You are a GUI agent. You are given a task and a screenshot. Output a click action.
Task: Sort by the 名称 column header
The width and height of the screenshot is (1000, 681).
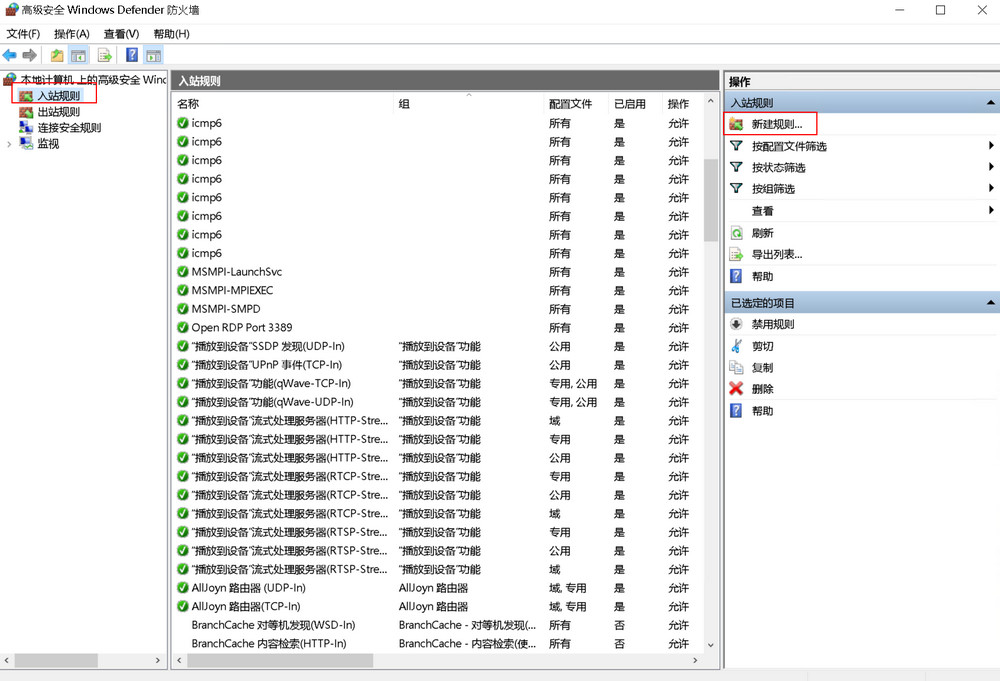[283, 103]
